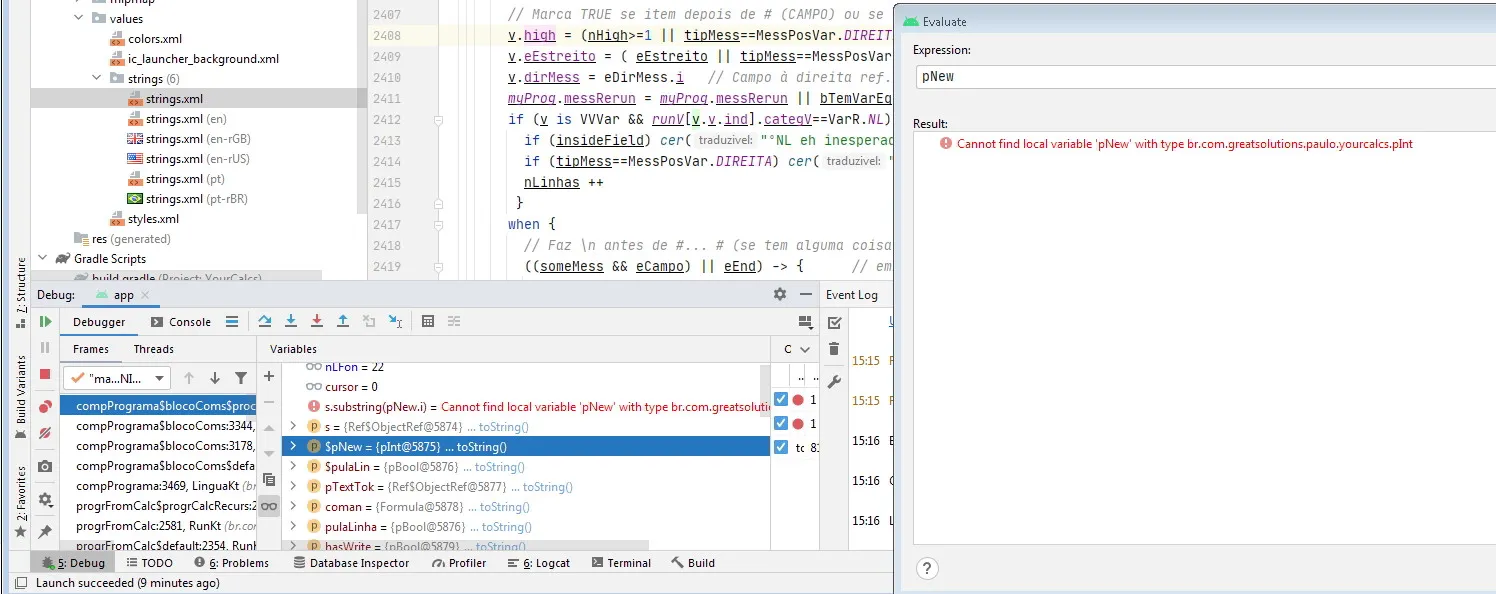
Task: Select the Frames tab
Action: (91, 349)
